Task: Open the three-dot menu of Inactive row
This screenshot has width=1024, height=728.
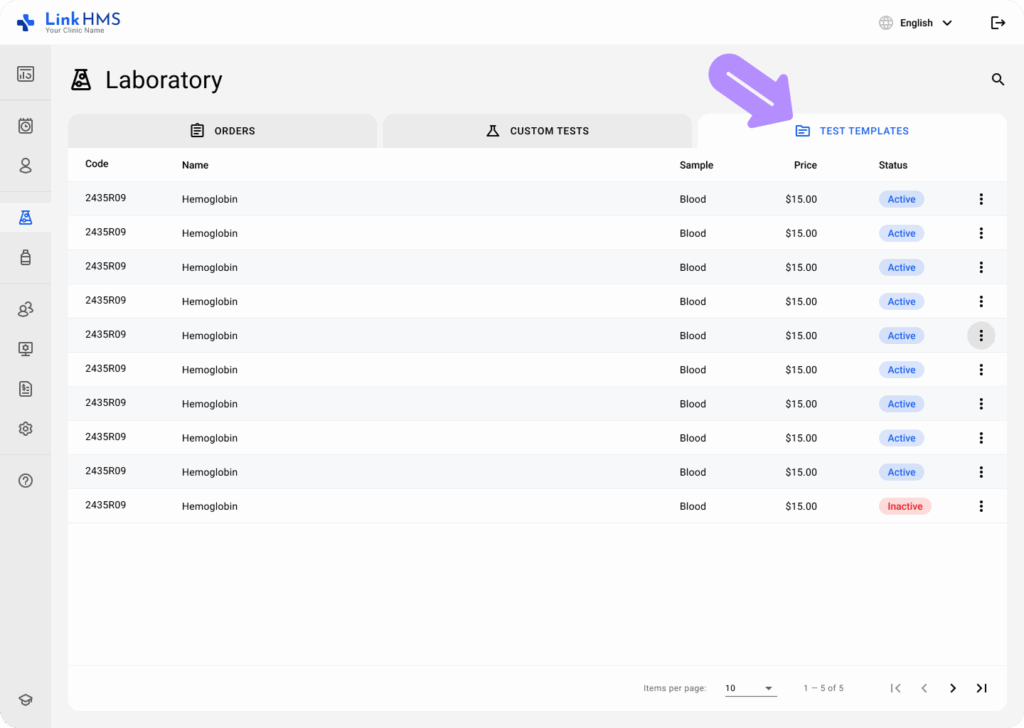Action: [x=981, y=506]
